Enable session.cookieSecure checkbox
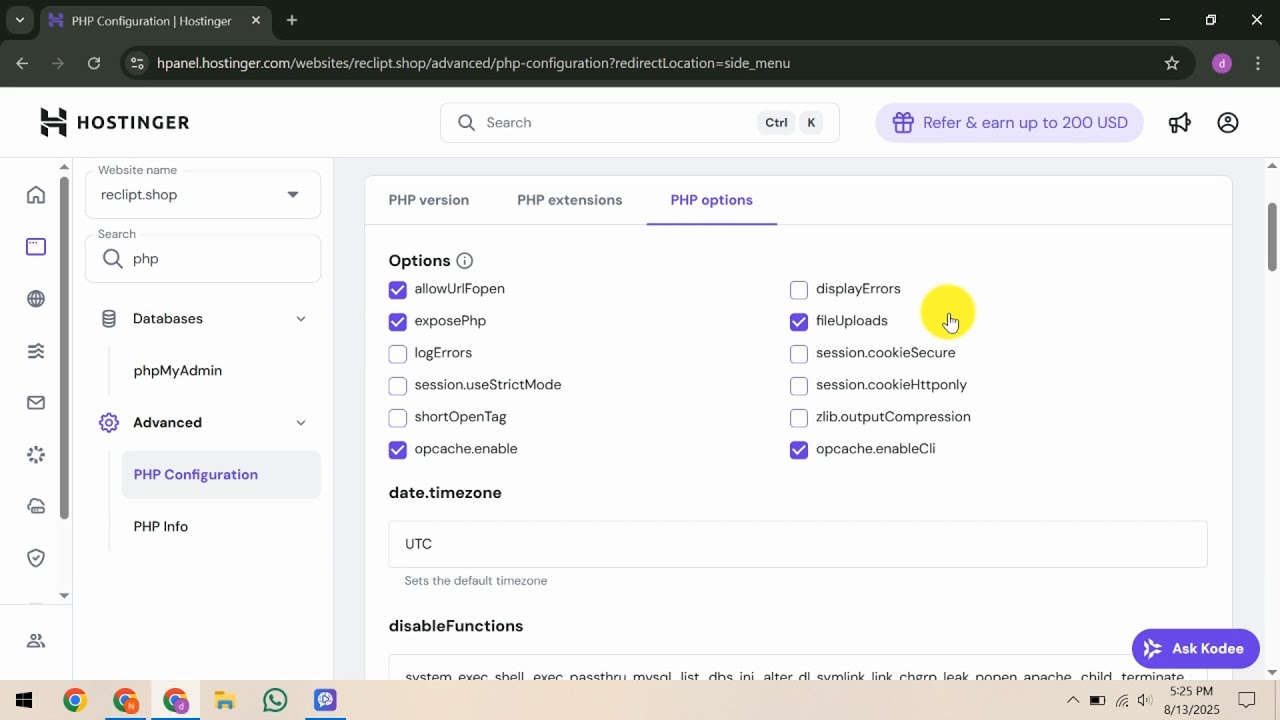The image size is (1280, 720). tap(799, 354)
